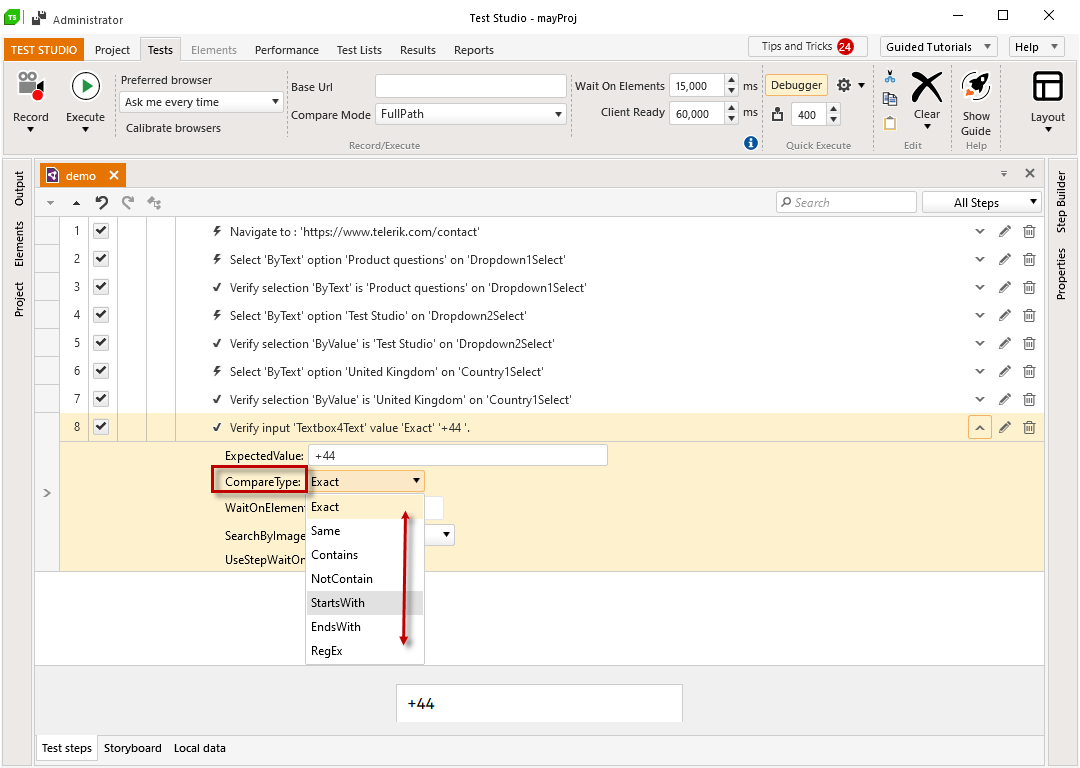
Task: Delete step 4 with trash icon
Action: (1029, 315)
